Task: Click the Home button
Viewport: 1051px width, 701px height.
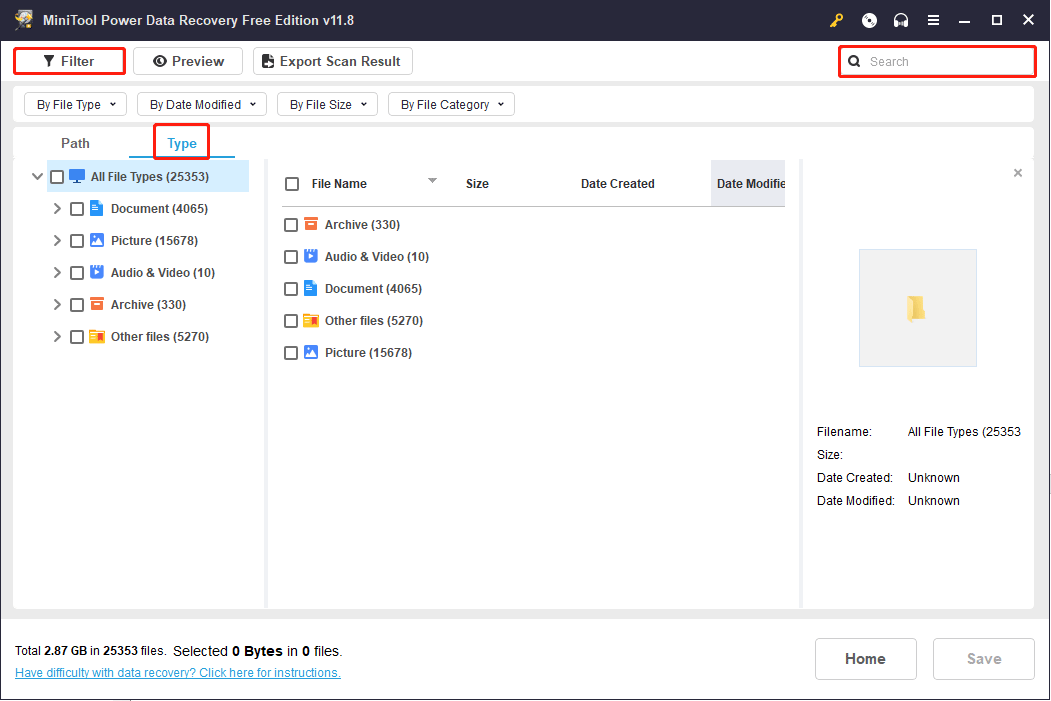Action: [865, 659]
